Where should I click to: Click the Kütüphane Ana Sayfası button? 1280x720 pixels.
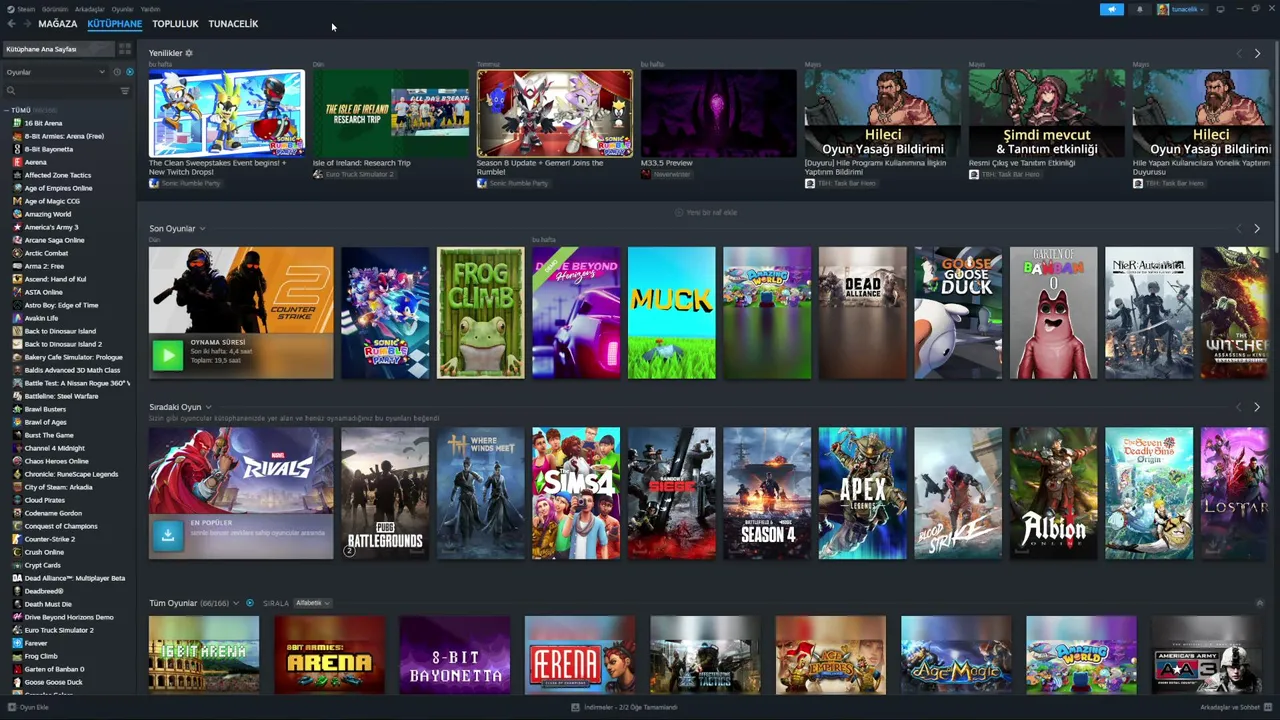pyautogui.click(x=59, y=49)
